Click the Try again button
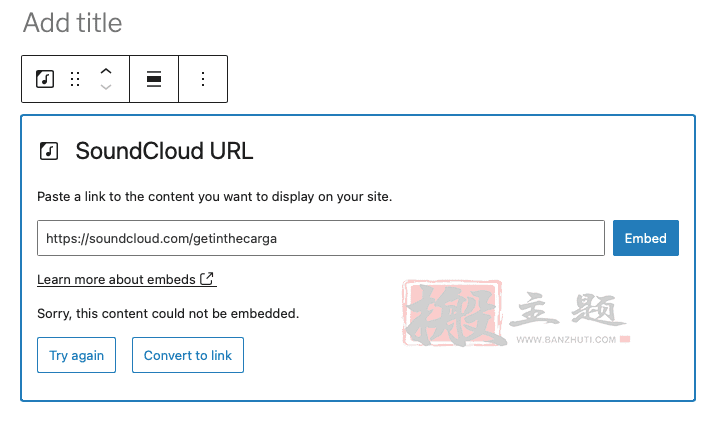Image resolution: width=715 pixels, height=422 pixels. (77, 355)
